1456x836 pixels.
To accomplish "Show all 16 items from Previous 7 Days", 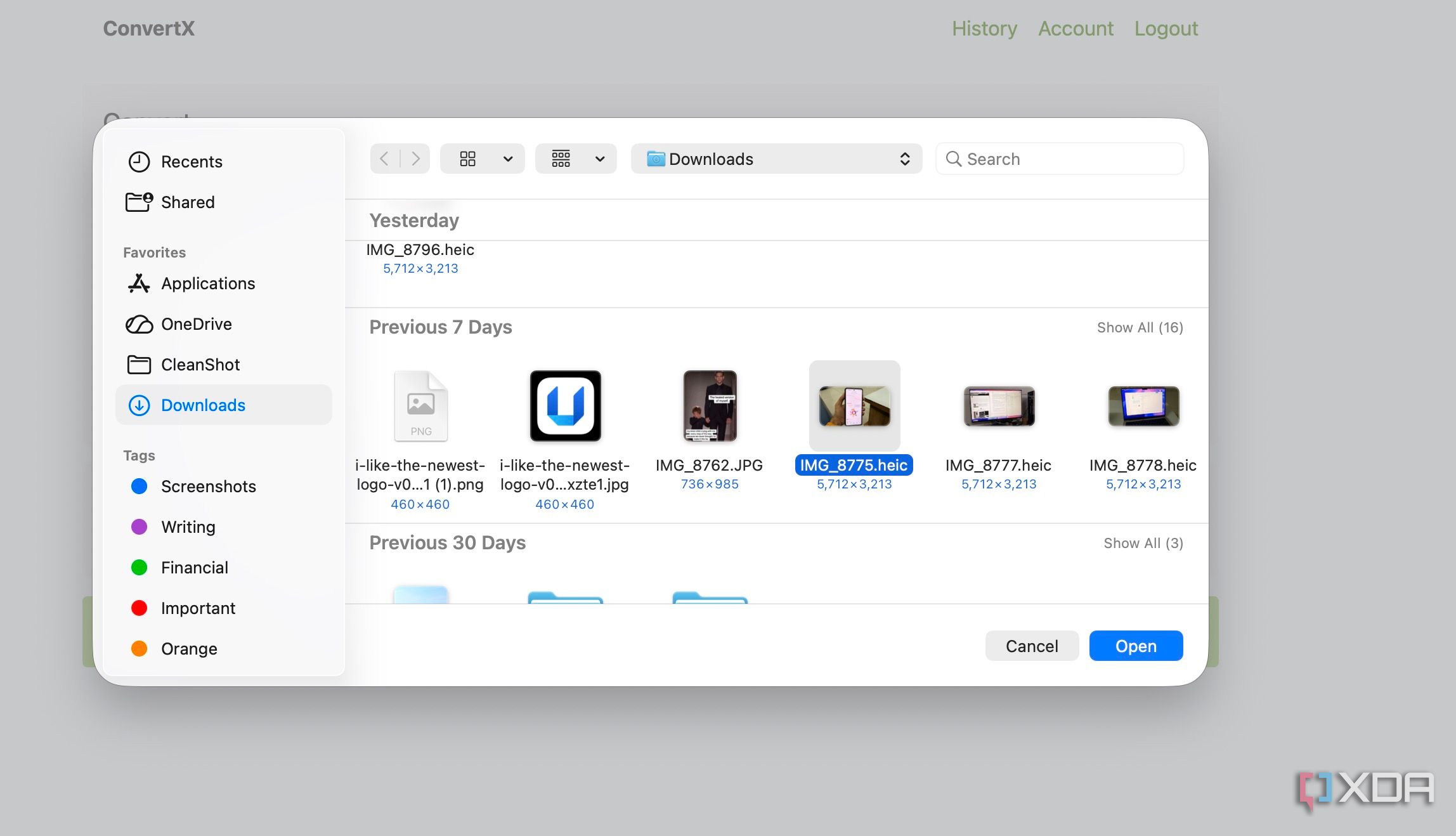I will [x=1140, y=327].
